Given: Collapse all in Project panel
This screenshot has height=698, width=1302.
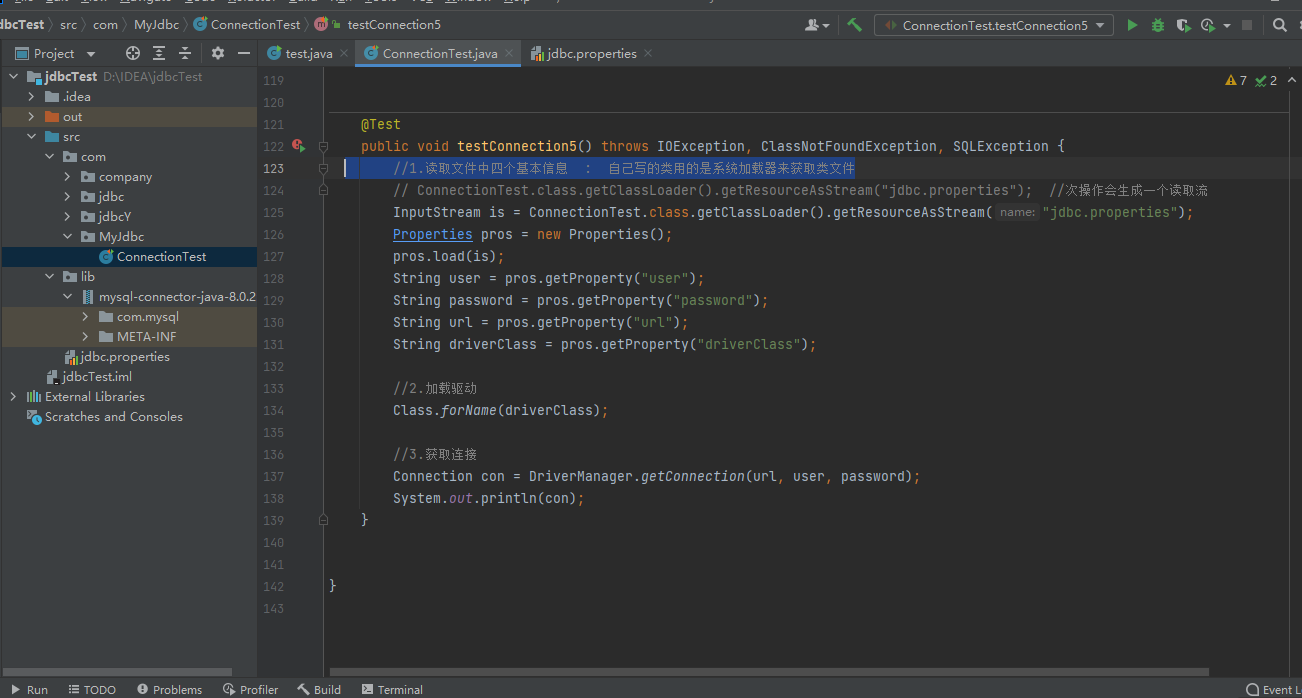Looking at the screenshot, I should (x=185, y=53).
